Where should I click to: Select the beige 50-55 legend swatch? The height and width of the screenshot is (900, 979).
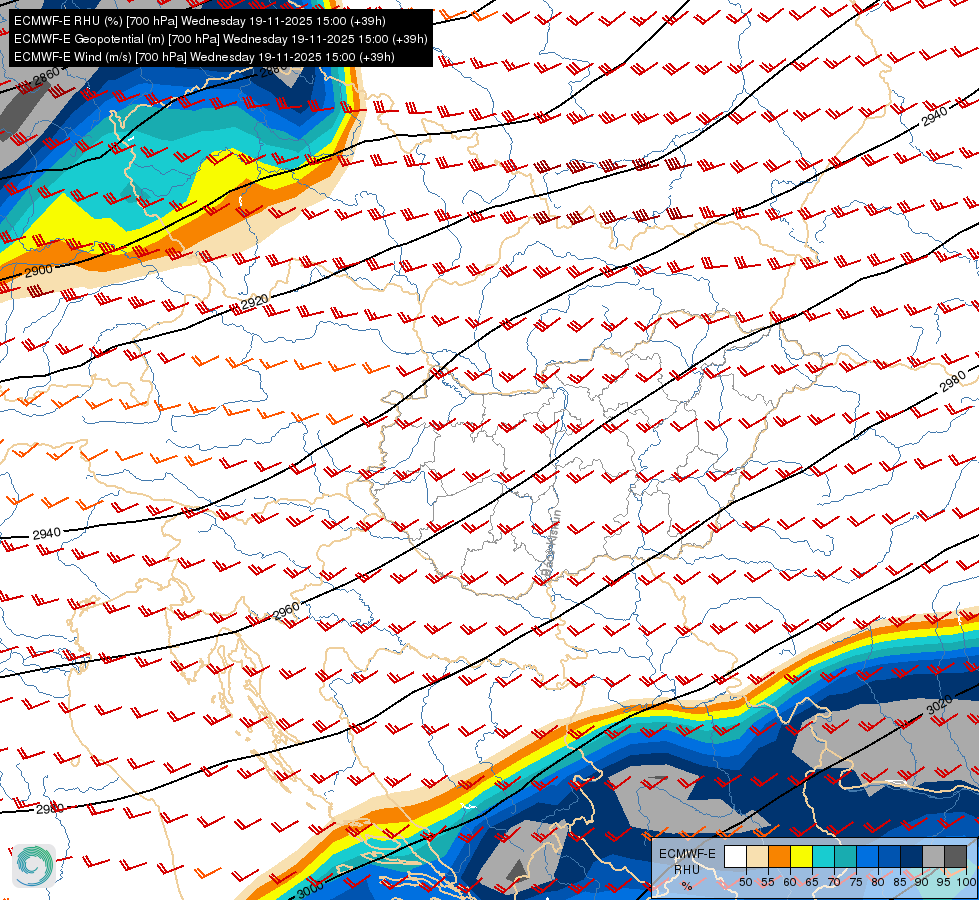pyautogui.click(x=757, y=857)
